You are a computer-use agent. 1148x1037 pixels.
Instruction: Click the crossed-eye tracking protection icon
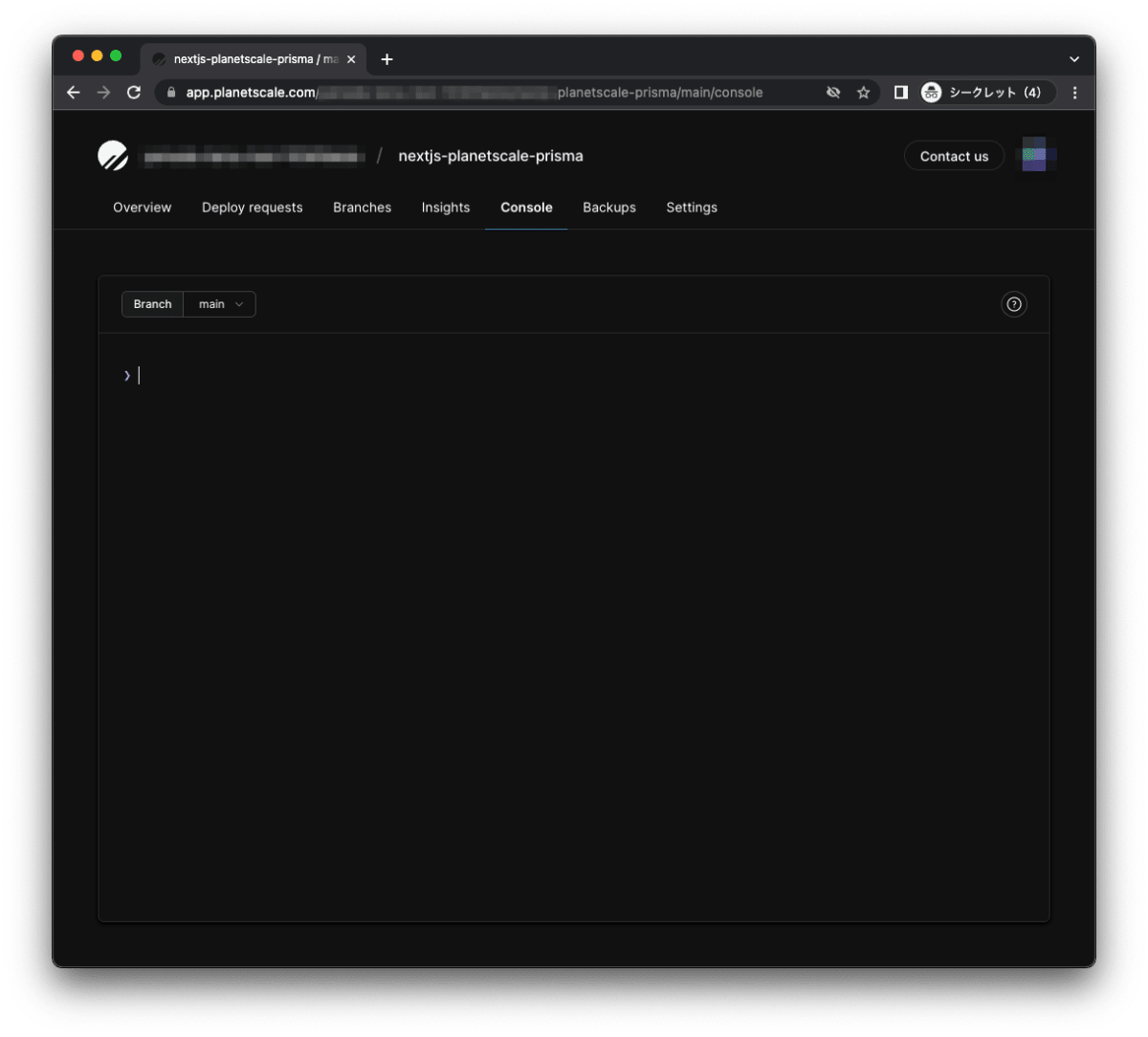(833, 93)
